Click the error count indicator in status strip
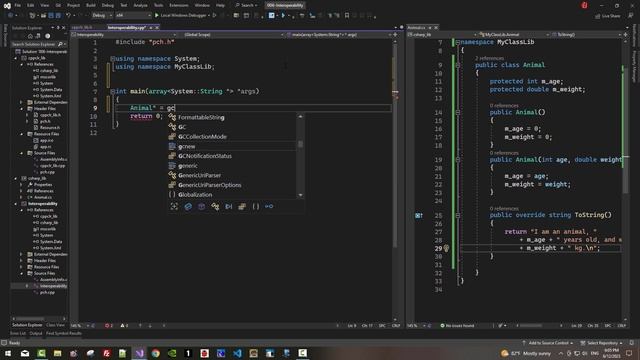640x360 pixels. click(x=109, y=326)
